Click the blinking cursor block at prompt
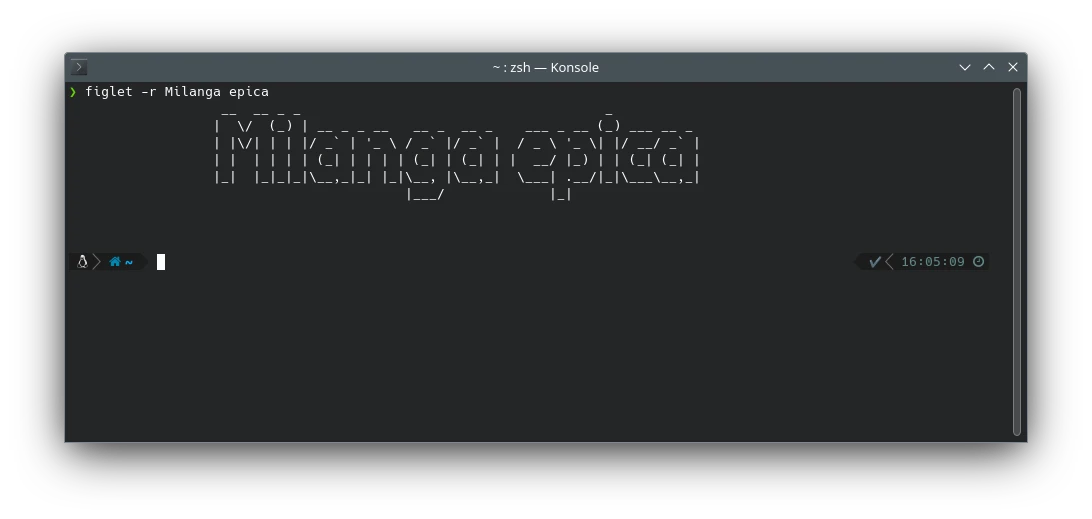 coord(161,262)
